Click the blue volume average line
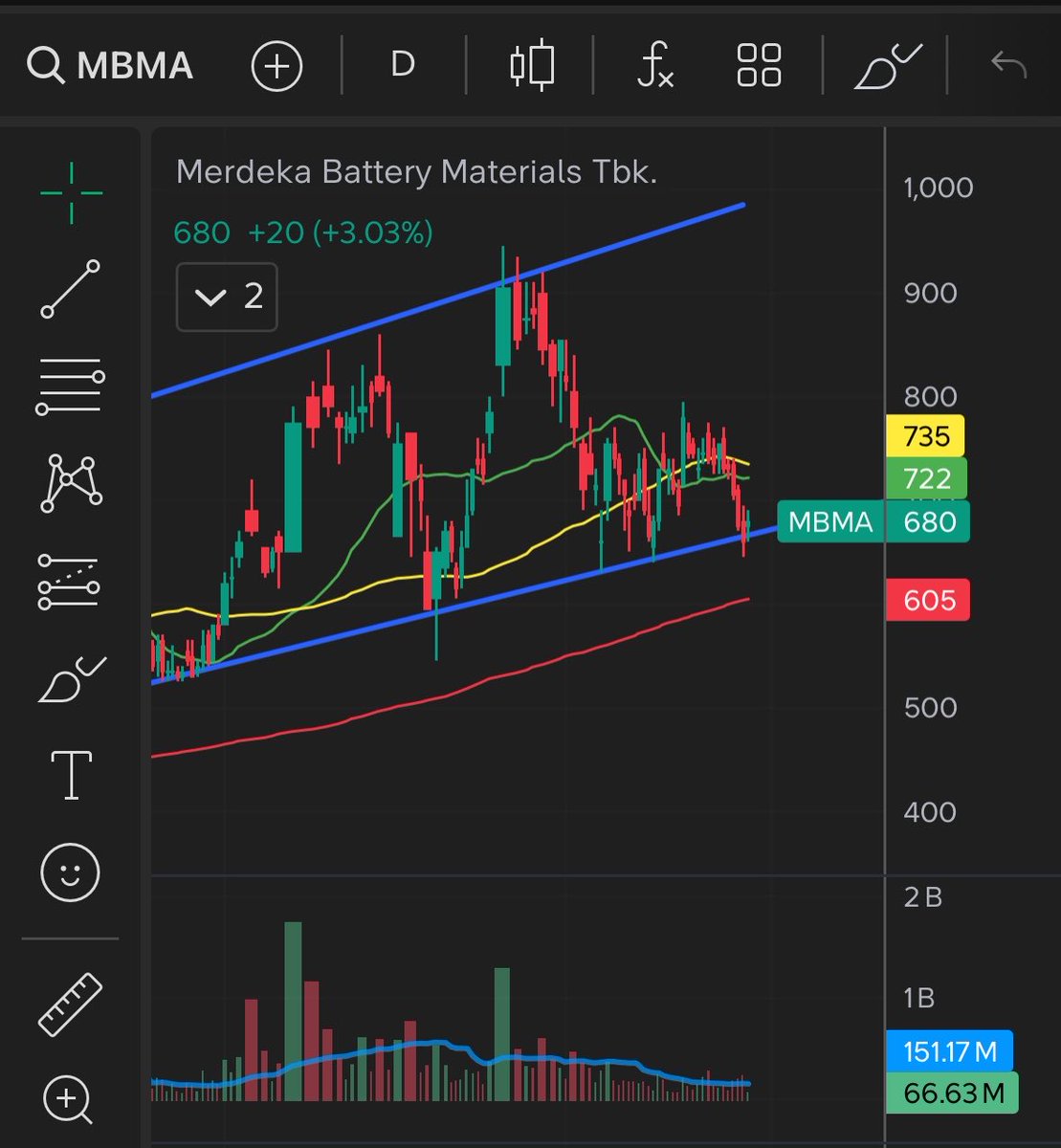The height and width of the screenshot is (1148, 1061). click(x=450, y=1064)
